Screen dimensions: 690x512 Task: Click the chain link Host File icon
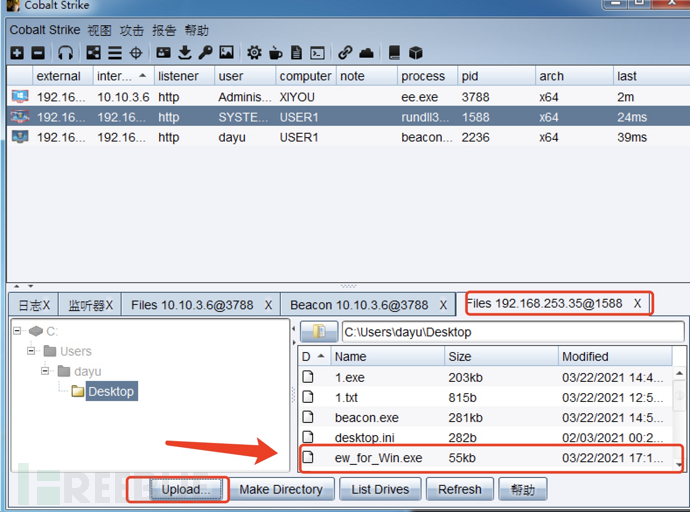(345, 53)
